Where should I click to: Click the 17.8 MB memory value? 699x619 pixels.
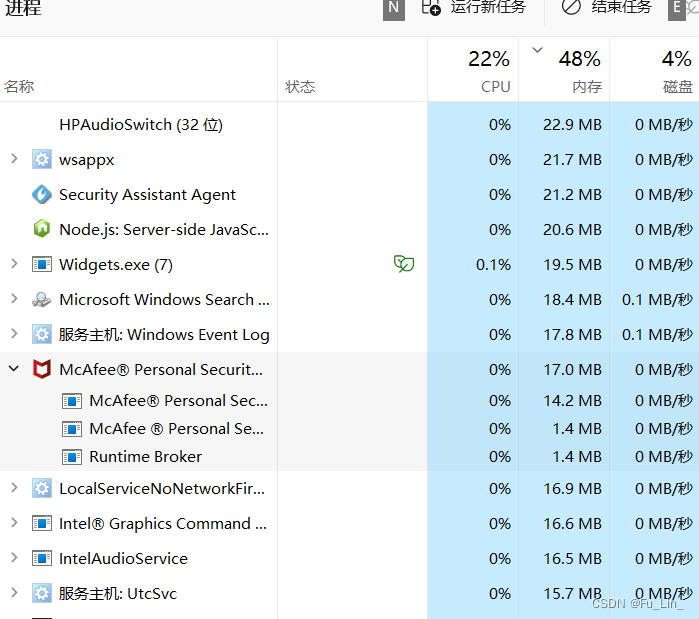pos(572,335)
